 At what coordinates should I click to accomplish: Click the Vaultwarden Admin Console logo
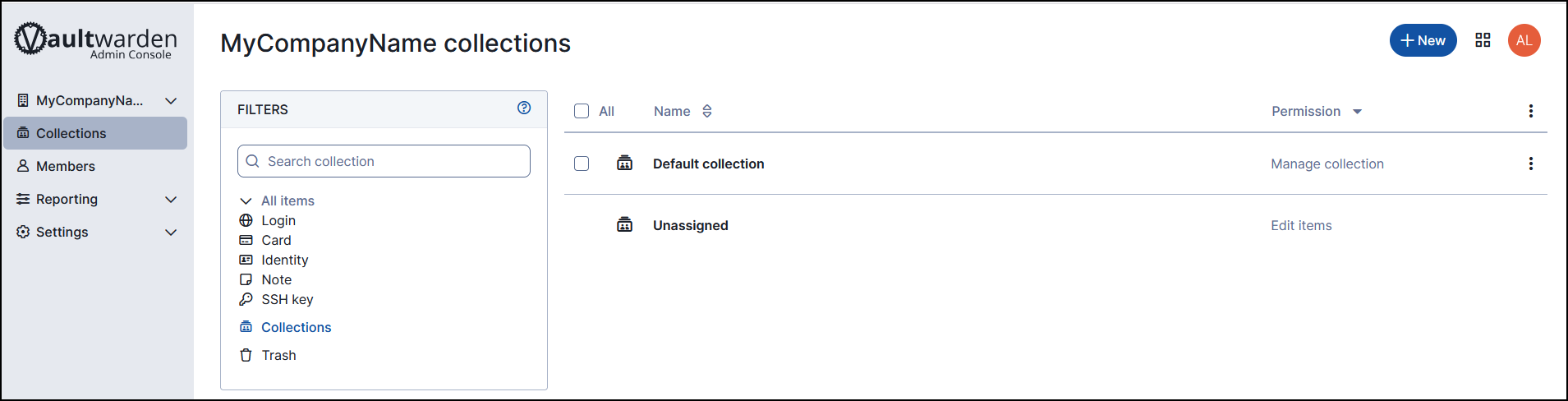95,40
